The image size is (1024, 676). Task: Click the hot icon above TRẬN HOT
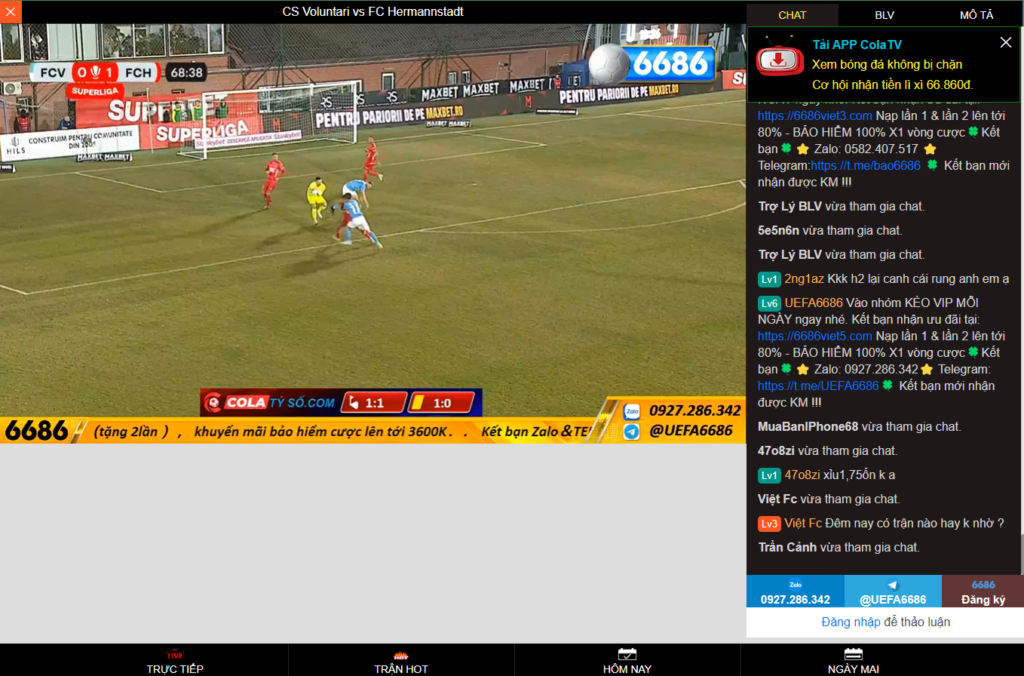coord(401,654)
